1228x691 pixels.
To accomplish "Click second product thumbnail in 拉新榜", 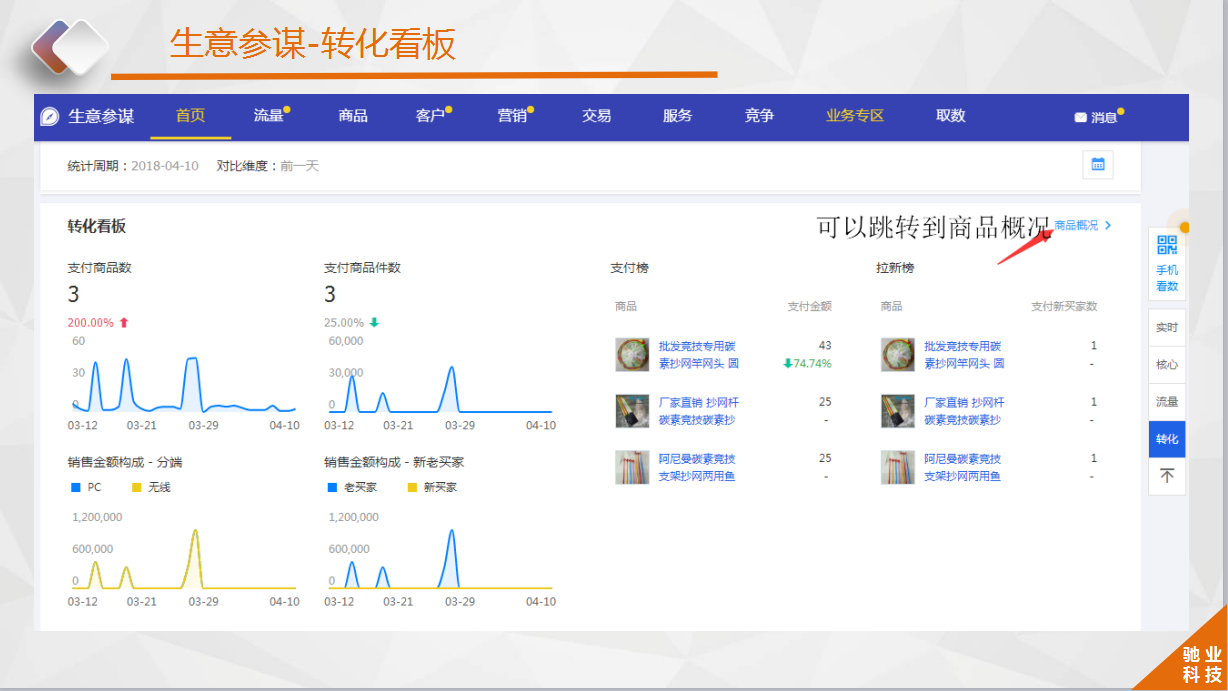I will (x=898, y=411).
